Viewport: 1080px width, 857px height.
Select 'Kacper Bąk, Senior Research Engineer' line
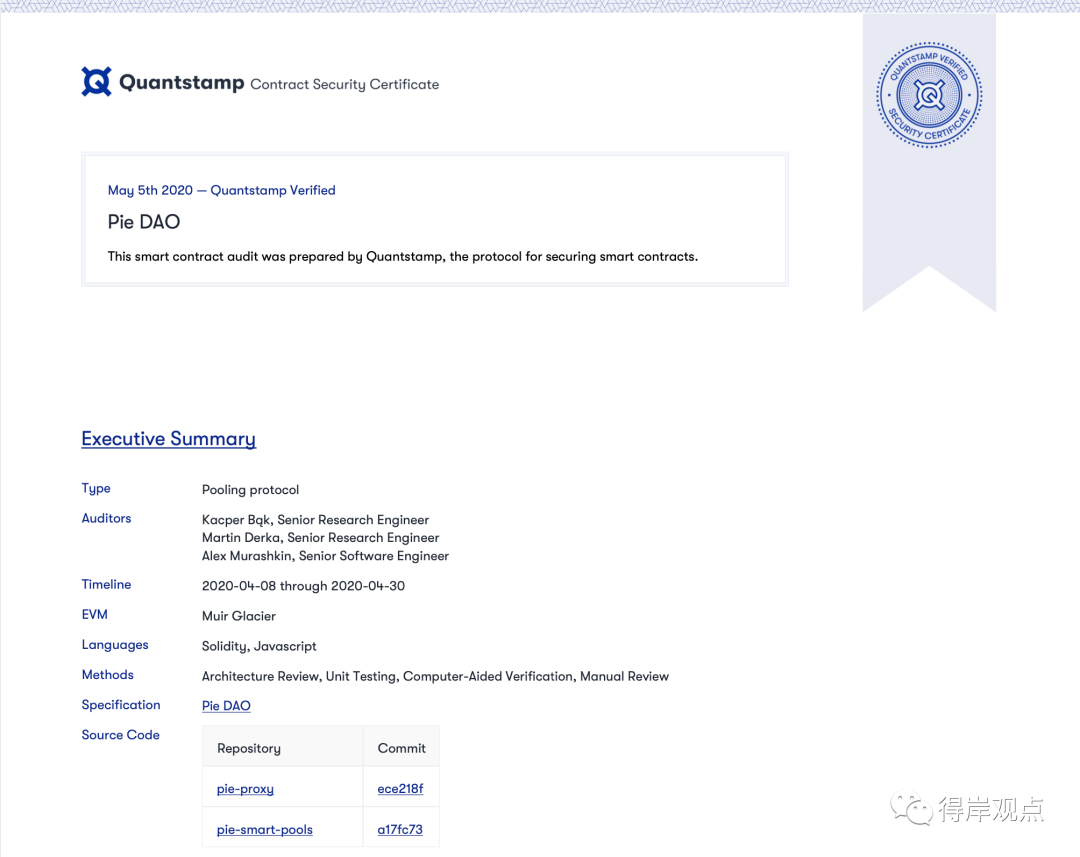coord(315,520)
